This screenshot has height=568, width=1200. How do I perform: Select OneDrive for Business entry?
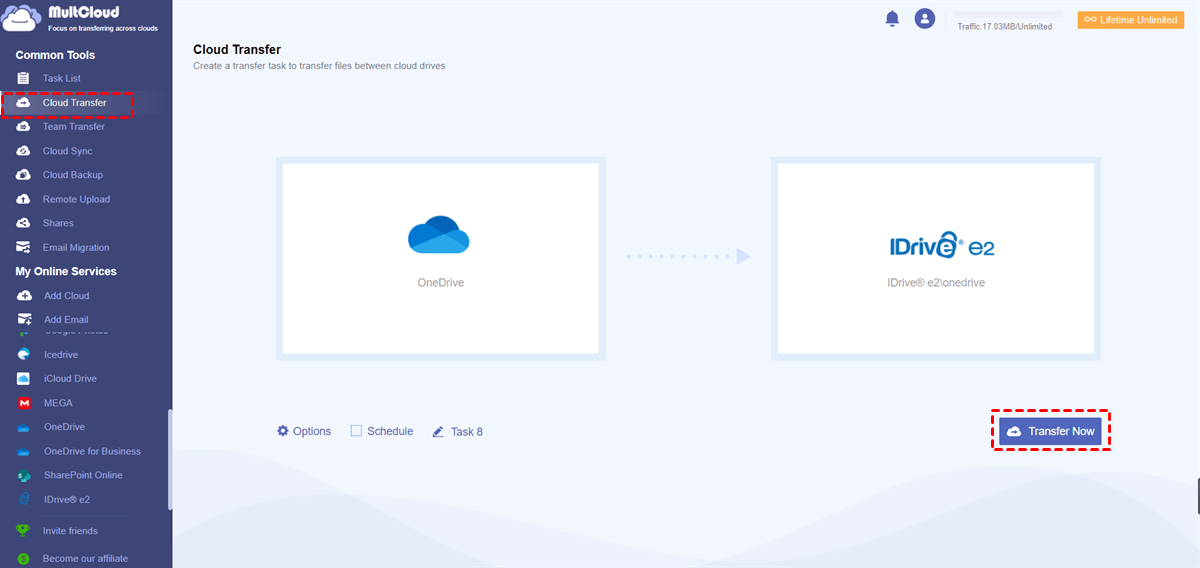tap(92, 451)
